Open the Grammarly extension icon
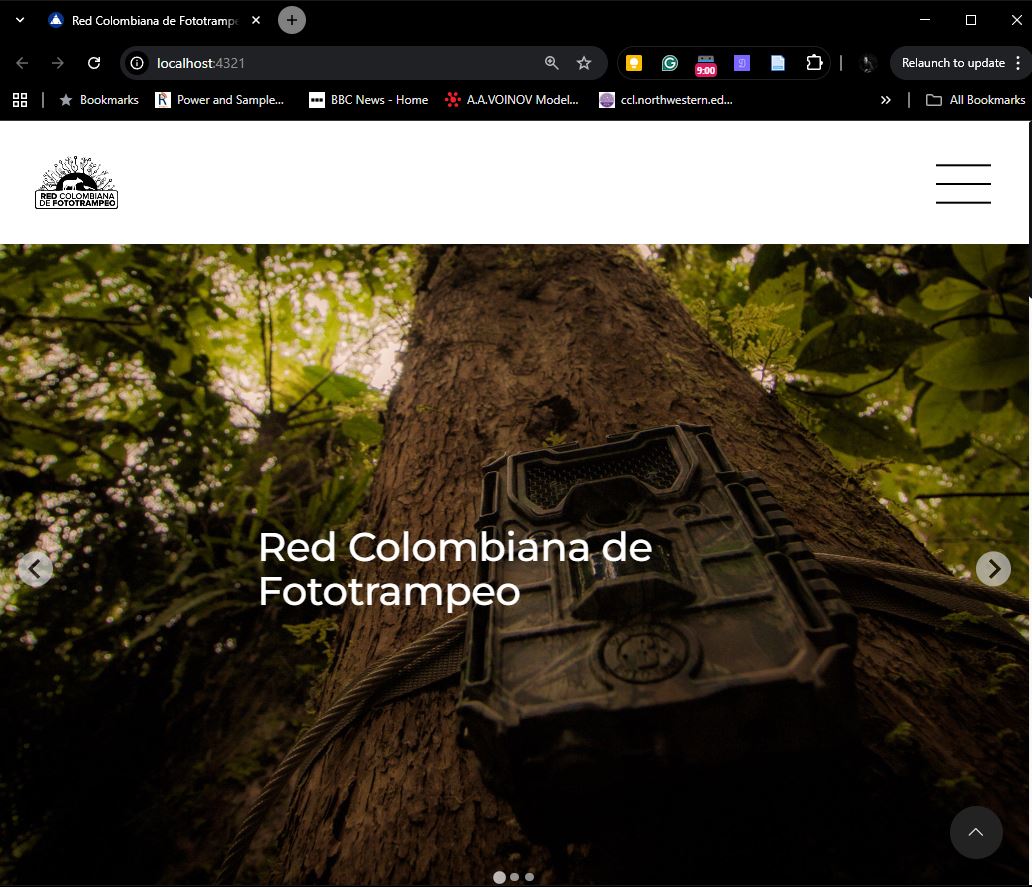The image size is (1032, 887). tap(669, 63)
